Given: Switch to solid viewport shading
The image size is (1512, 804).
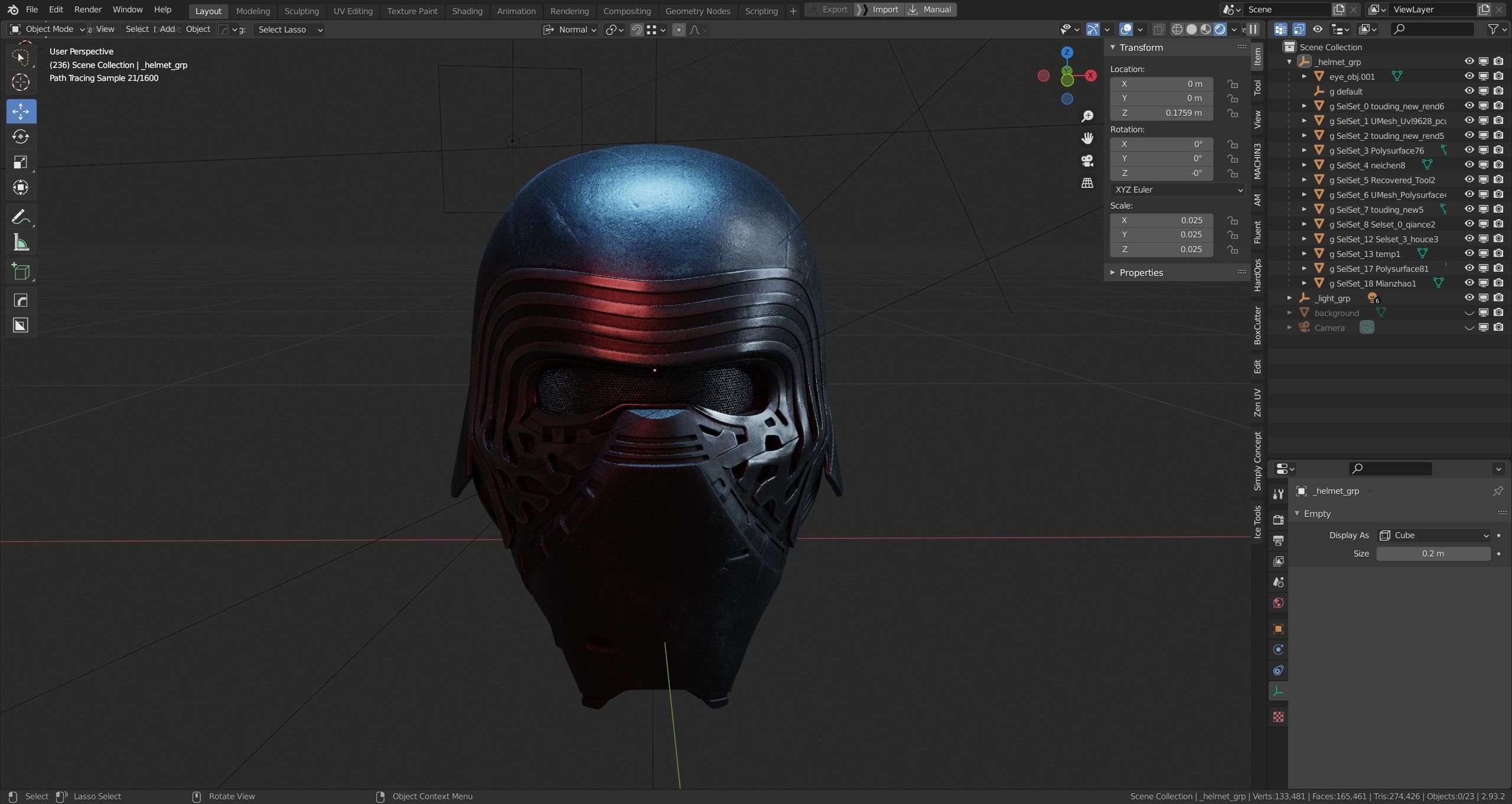Looking at the screenshot, I should click(x=1192, y=30).
